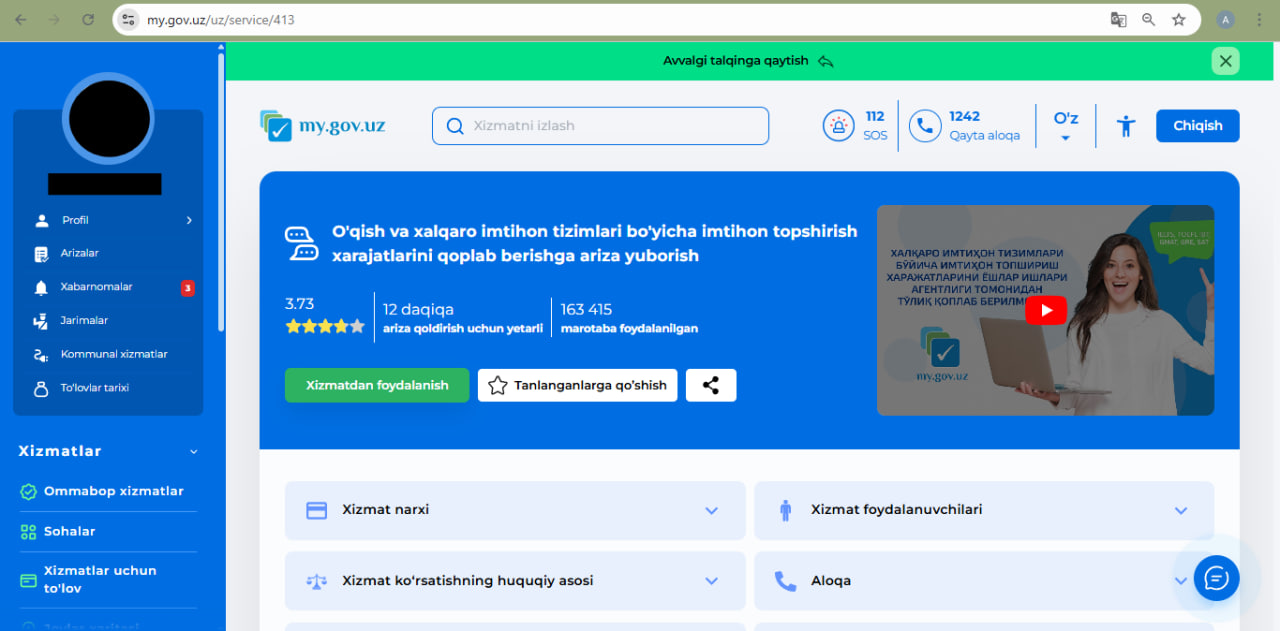The image size is (1280, 631).
Task: Expand Xizmat ko'rsatishning huquqiy asosi section
Action: click(515, 581)
